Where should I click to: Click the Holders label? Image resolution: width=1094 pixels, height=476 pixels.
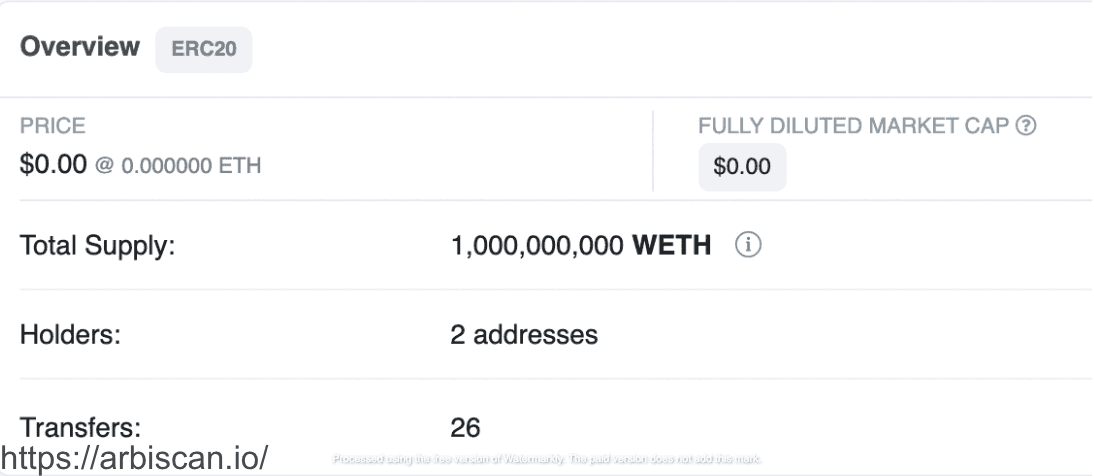click(70, 334)
